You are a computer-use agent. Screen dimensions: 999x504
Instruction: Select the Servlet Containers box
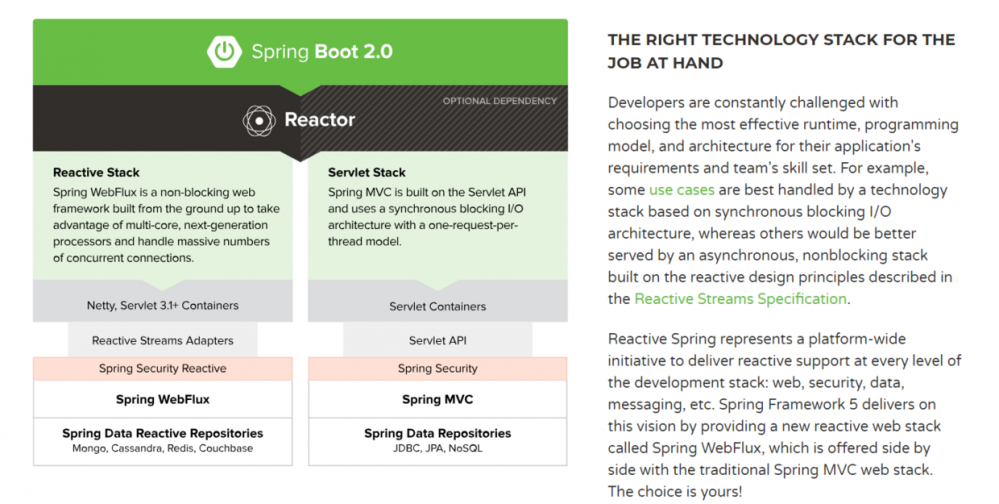[x=437, y=306]
